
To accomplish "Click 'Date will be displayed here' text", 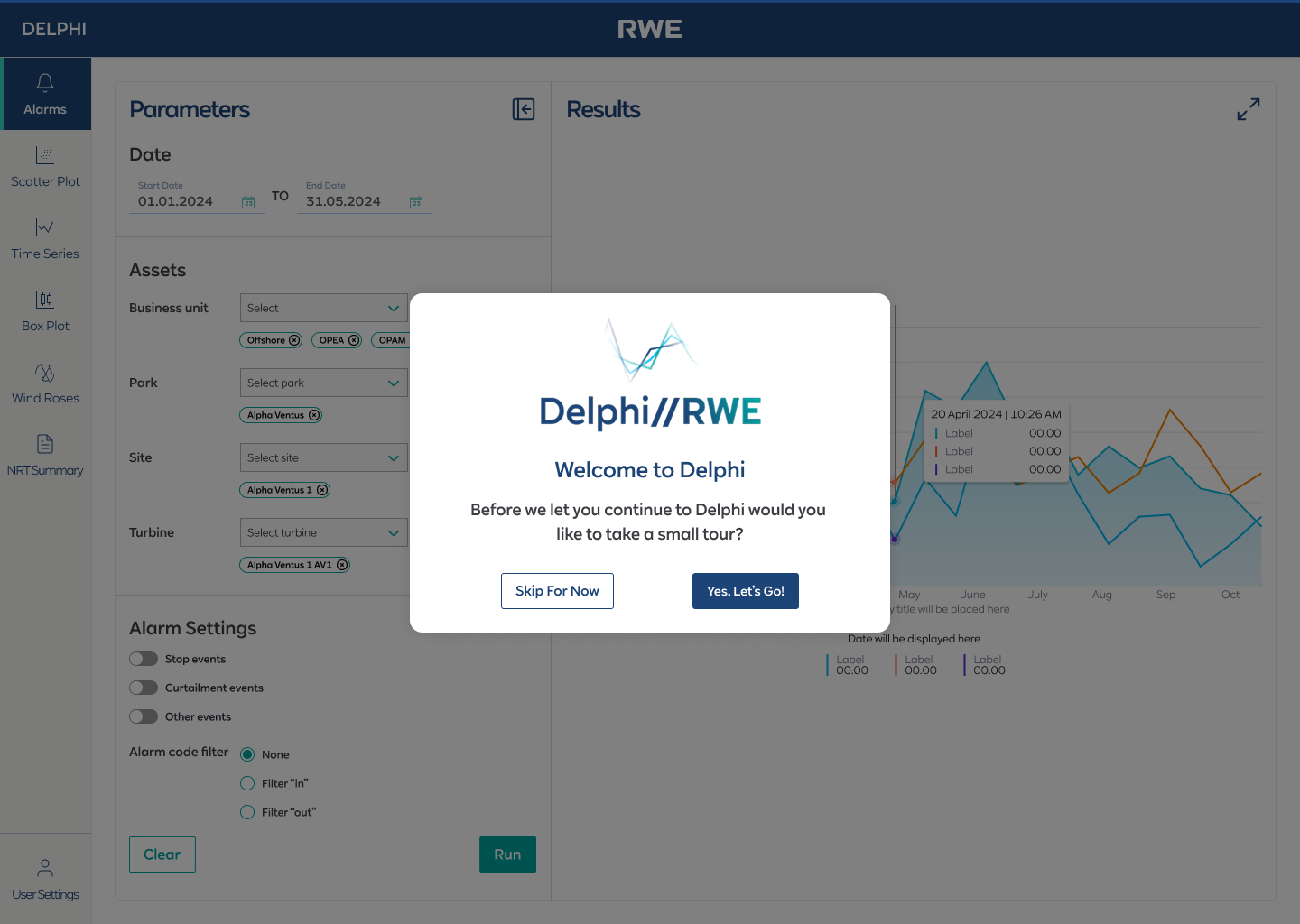I will 914,639.
